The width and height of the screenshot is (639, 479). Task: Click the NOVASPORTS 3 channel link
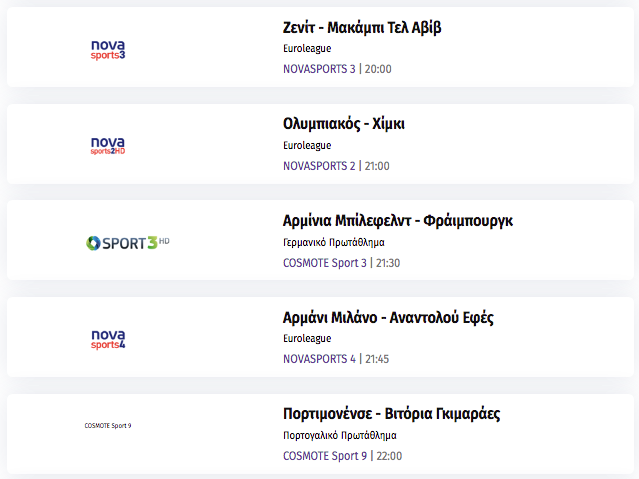coord(319,69)
